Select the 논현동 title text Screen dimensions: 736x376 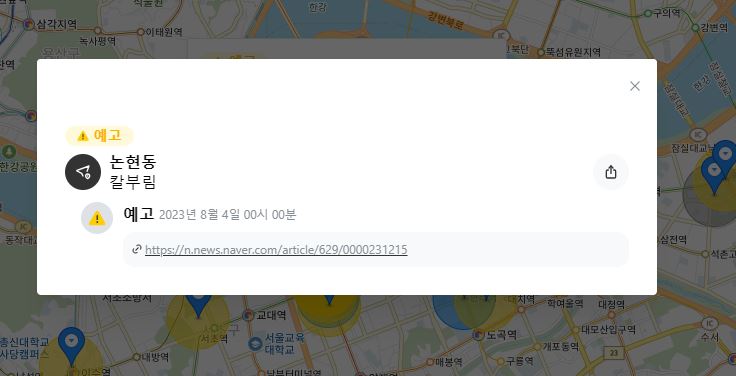tap(132, 162)
